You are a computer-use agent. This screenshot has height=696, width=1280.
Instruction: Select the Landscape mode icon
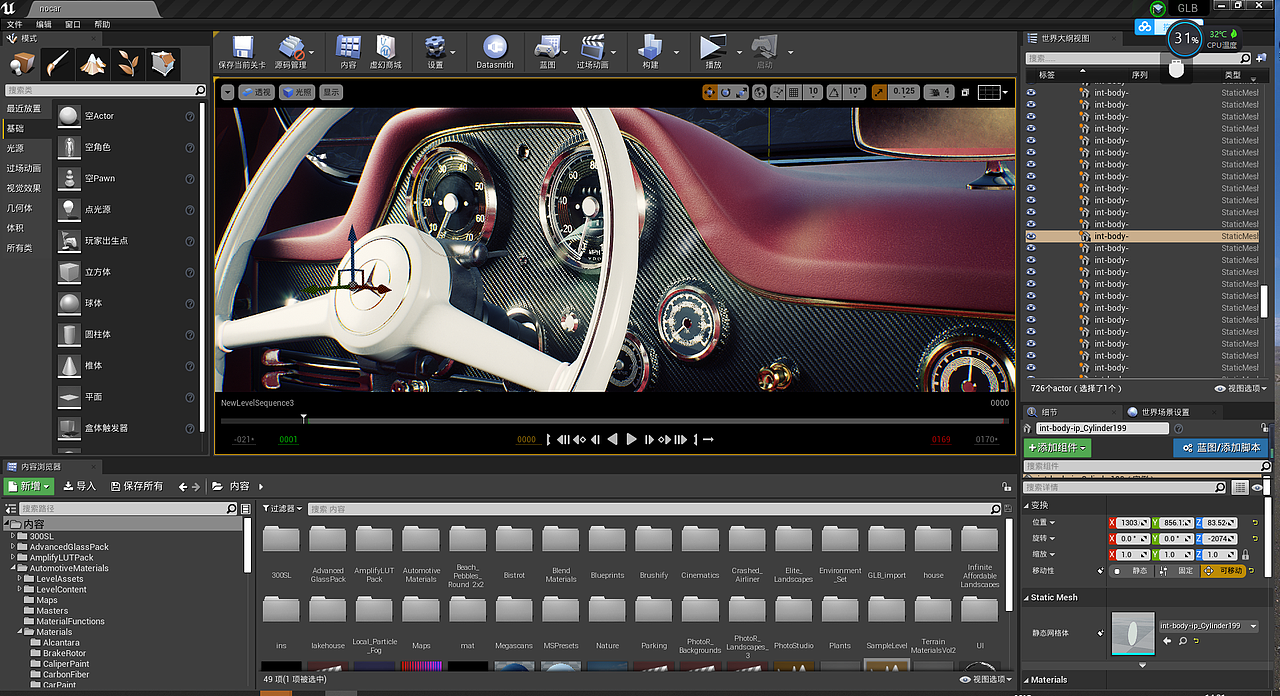point(93,64)
